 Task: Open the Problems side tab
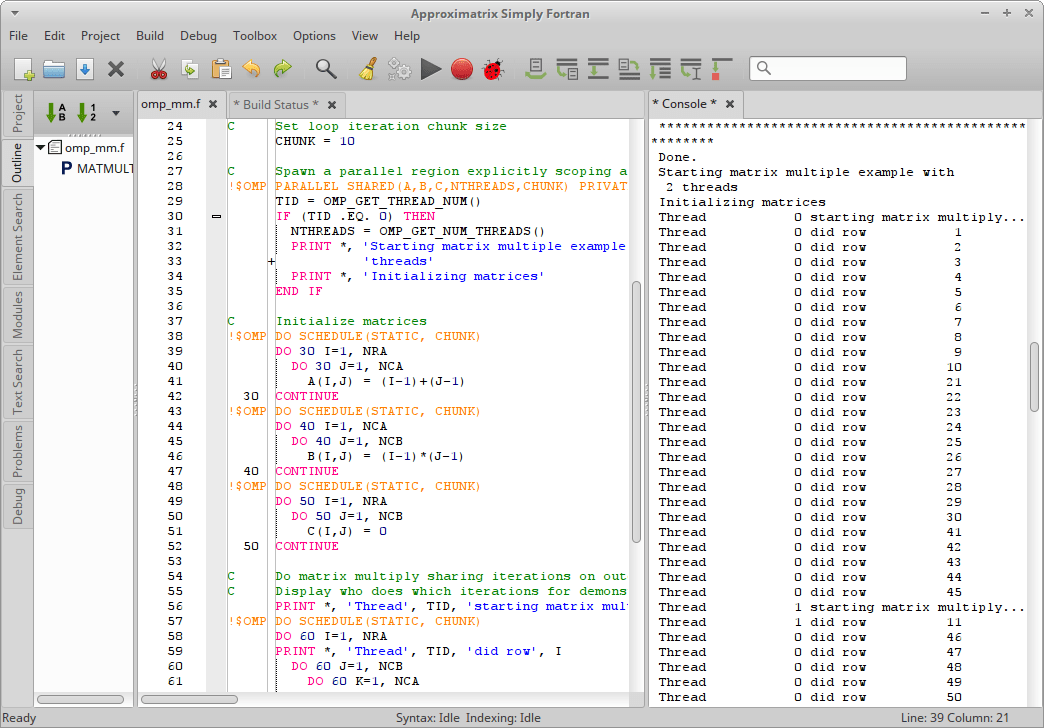(x=17, y=451)
